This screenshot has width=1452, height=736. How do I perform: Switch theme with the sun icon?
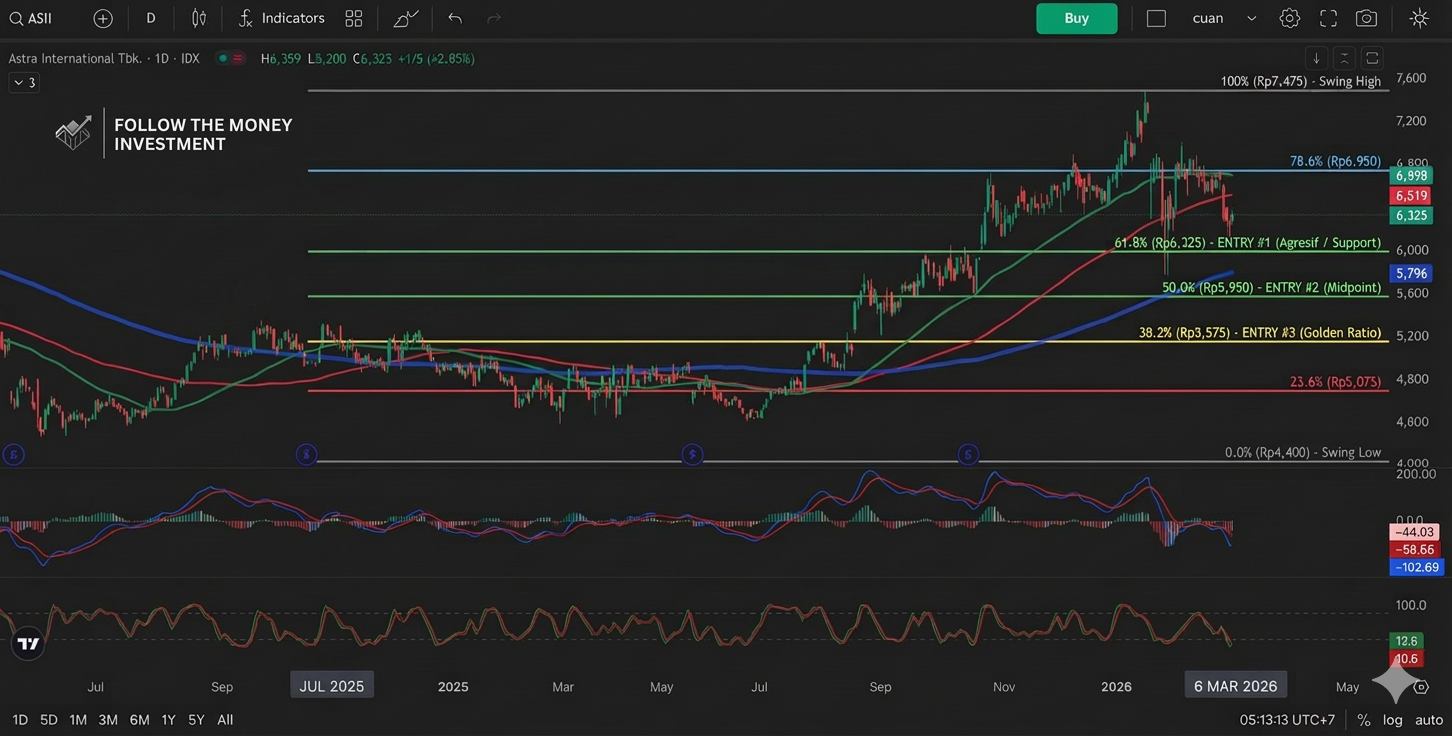1418,18
